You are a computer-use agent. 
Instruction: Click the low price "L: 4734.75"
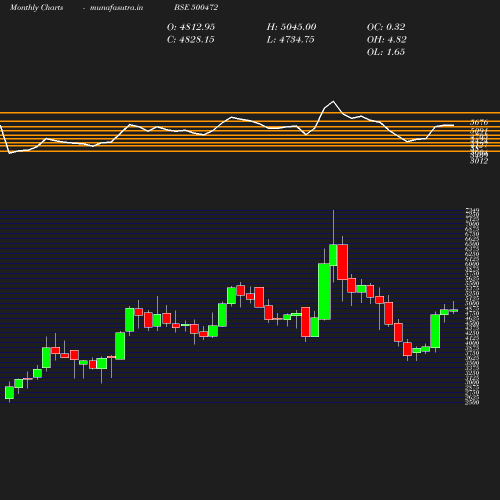(290, 39)
